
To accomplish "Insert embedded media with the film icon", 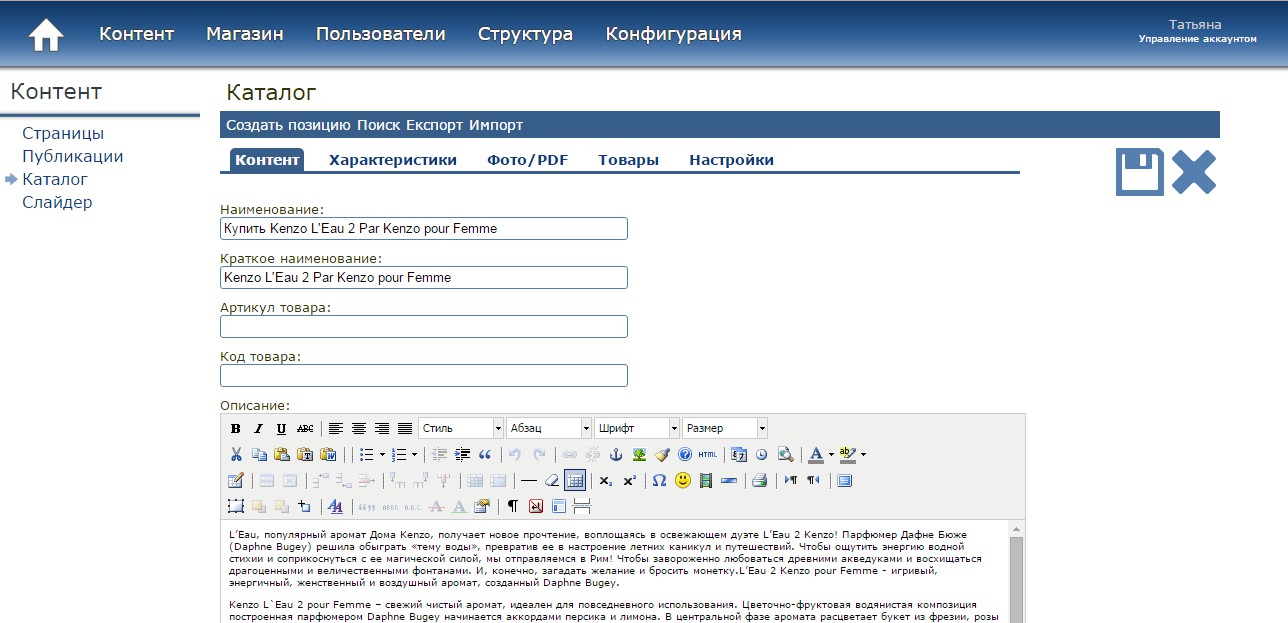I will (706, 480).
